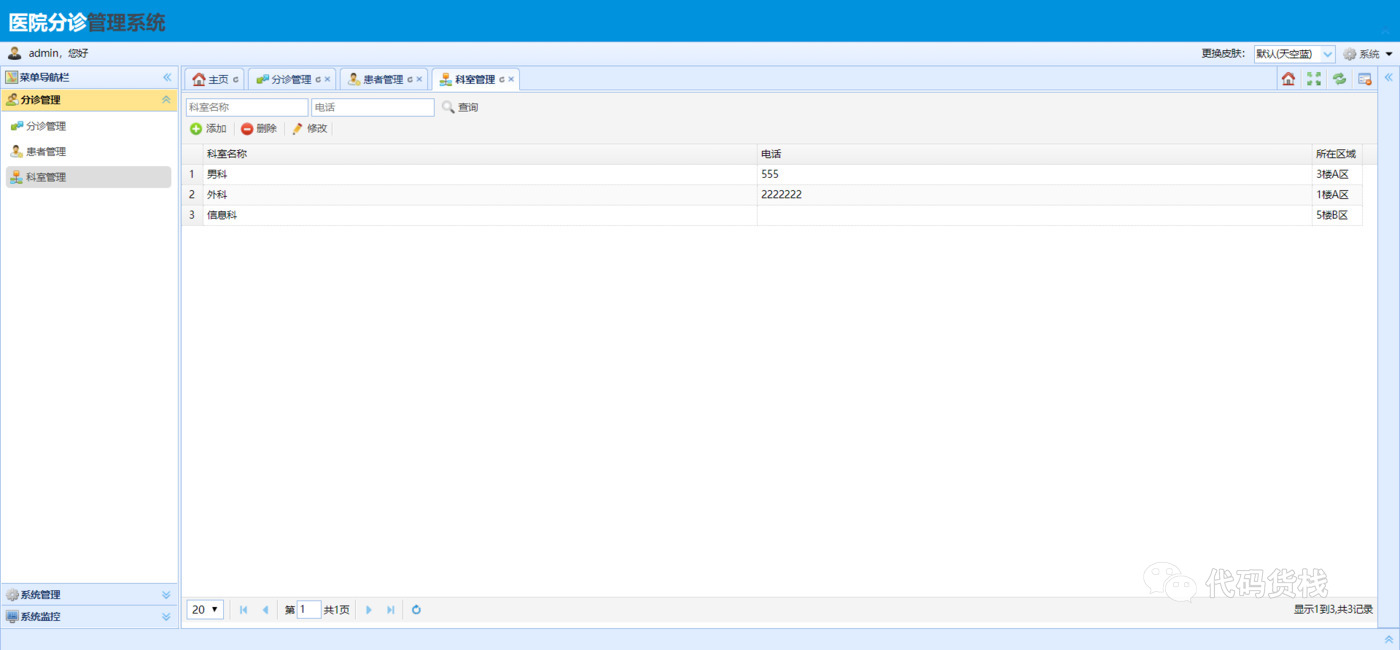Close the 科室管理 tab
Image resolution: width=1400 pixels, height=650 pixels.
pyautogui.click(x=511, y=79)
